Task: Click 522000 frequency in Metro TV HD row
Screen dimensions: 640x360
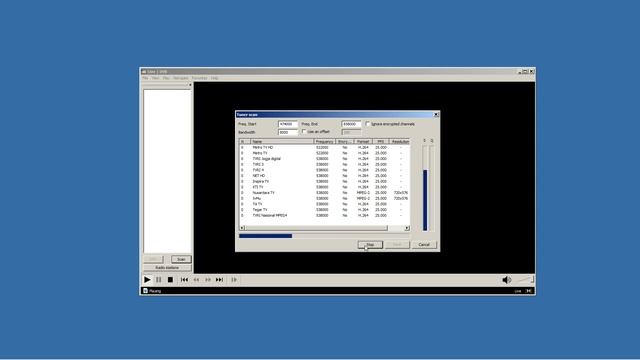Action: point(322,147)
